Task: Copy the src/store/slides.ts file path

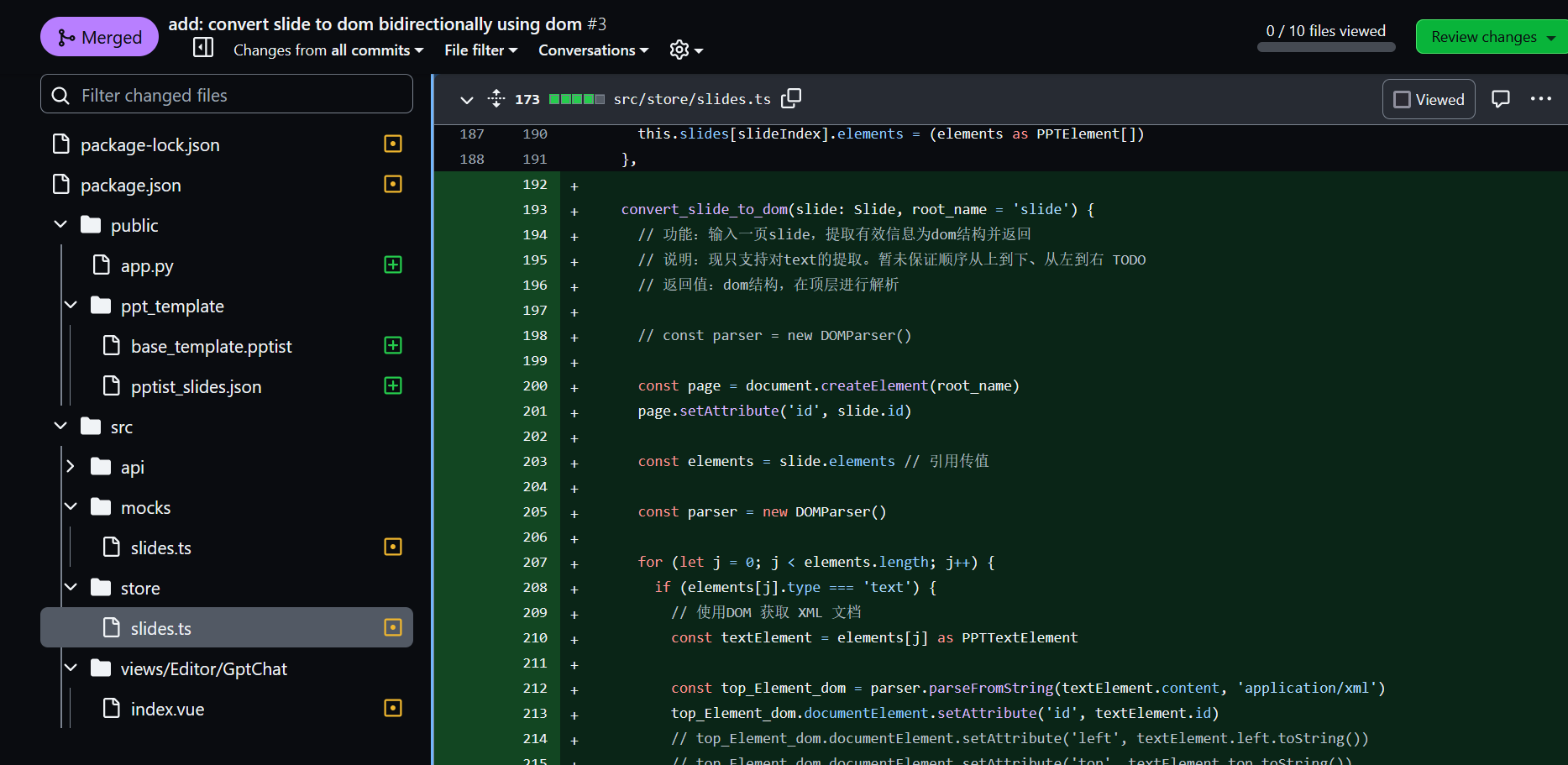Action: [x=790, y=98]
